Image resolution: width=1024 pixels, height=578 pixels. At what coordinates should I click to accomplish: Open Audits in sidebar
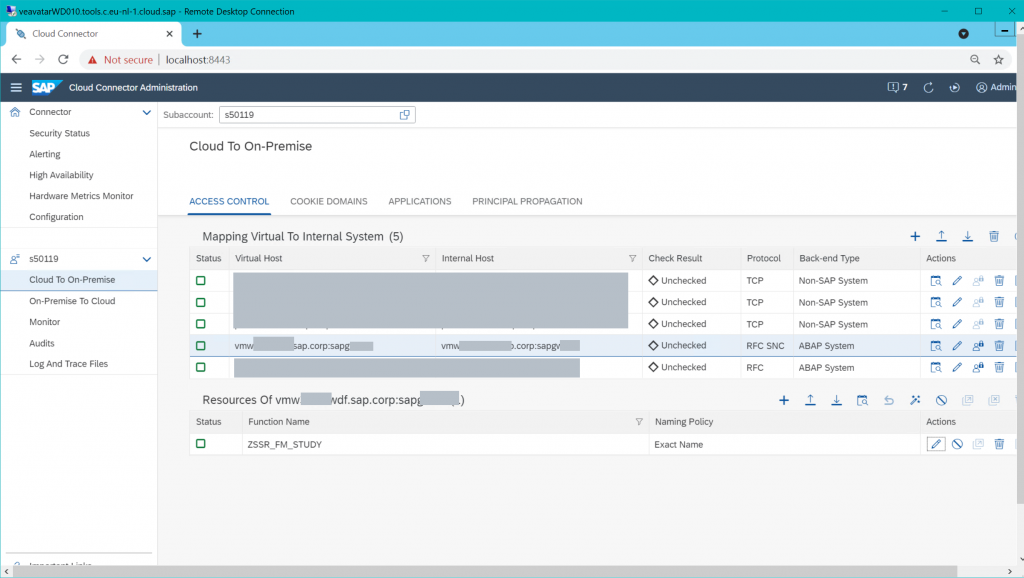[x=42, y=343]
